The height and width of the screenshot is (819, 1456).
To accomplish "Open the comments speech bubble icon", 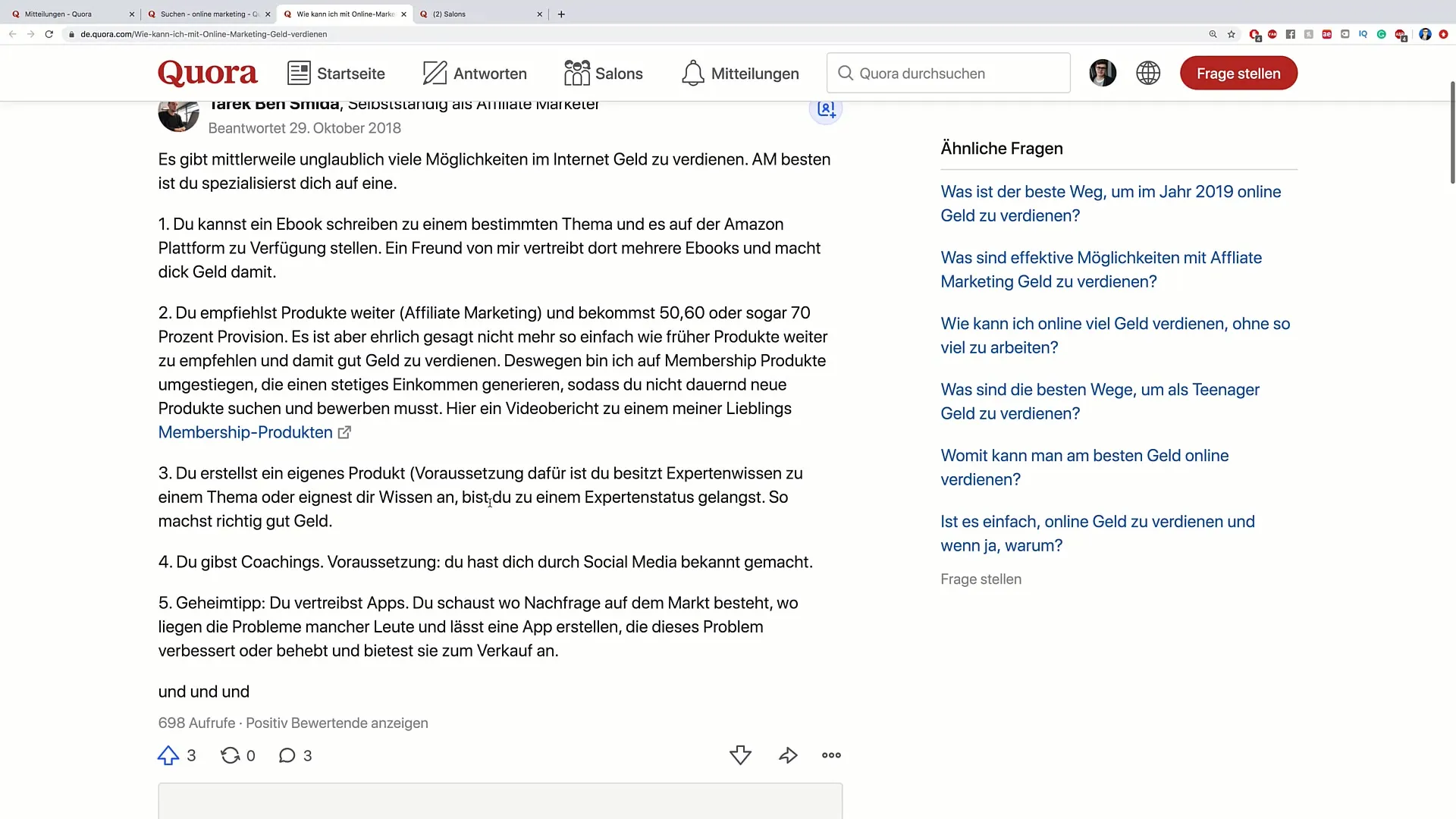I will [x=287, y=755].
